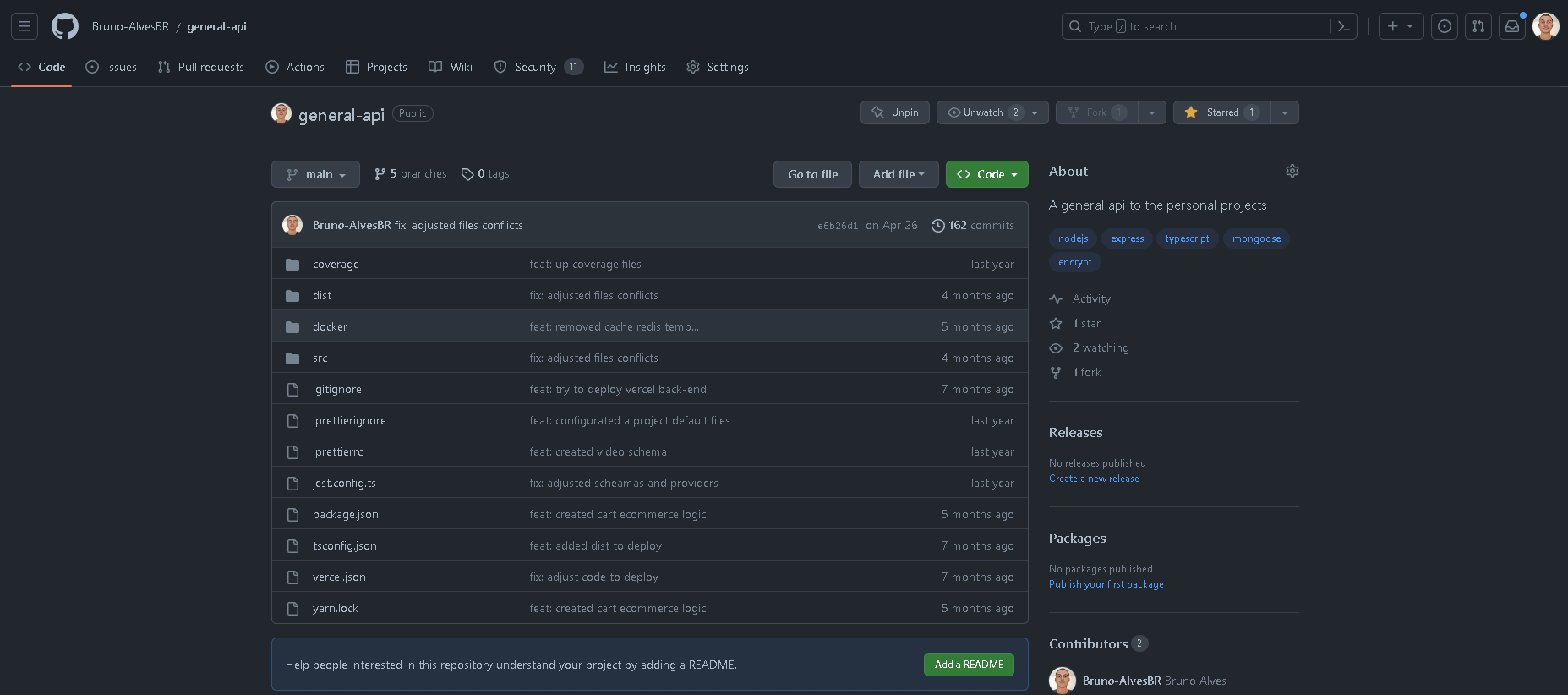
Task: Click the 162 commits link
Action: (x=973, y=226)
